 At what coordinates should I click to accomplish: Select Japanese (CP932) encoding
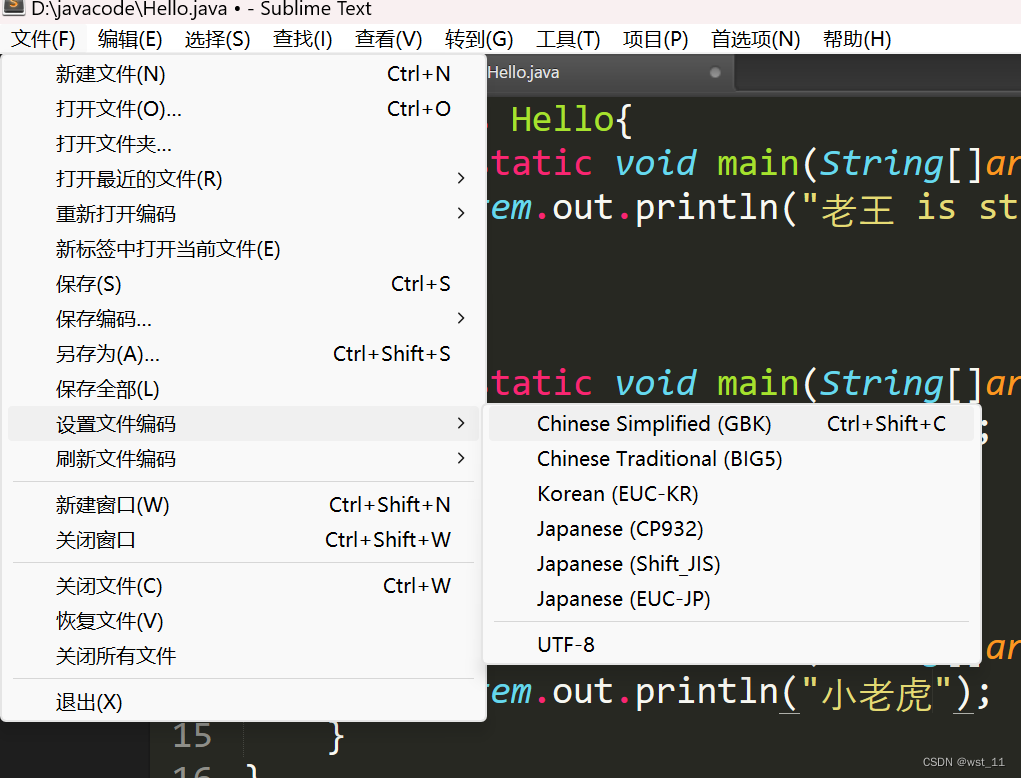tap(731, 529)
